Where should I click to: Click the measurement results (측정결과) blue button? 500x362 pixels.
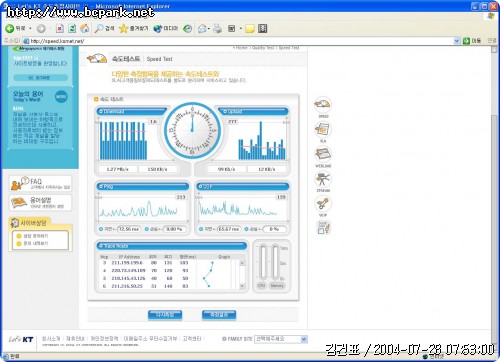click(x=219, y=315)
